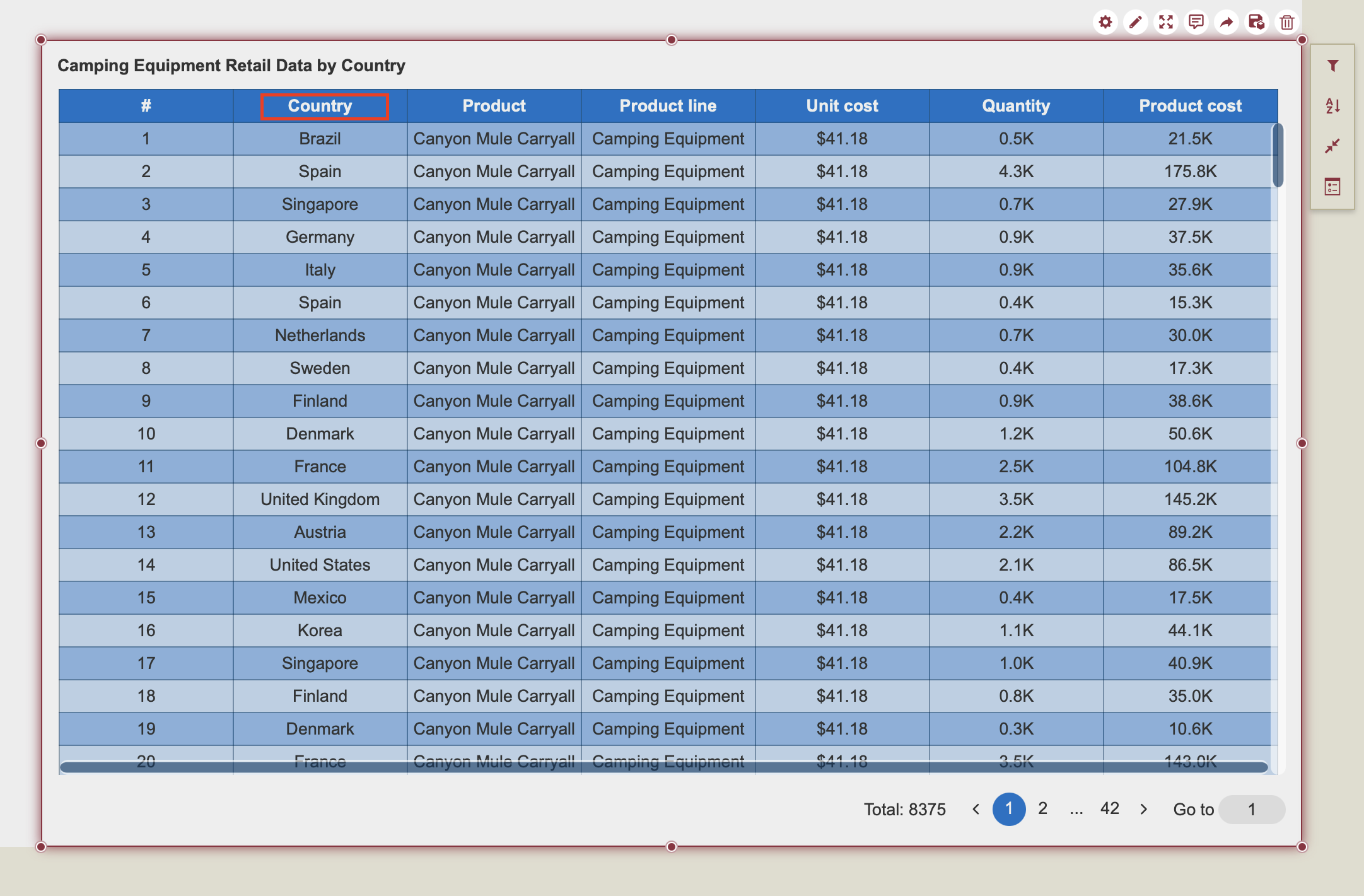The image size is (1364, 896).
Task: Click the vertical table scrollbar thumb
Action: 1278,156
